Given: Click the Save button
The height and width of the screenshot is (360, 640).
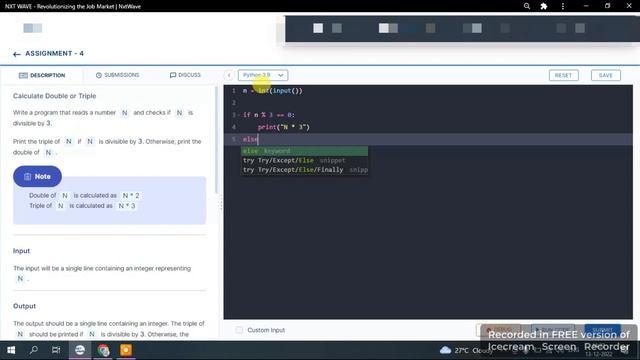Looking at the screenshot, I should [x=606, y=75].
